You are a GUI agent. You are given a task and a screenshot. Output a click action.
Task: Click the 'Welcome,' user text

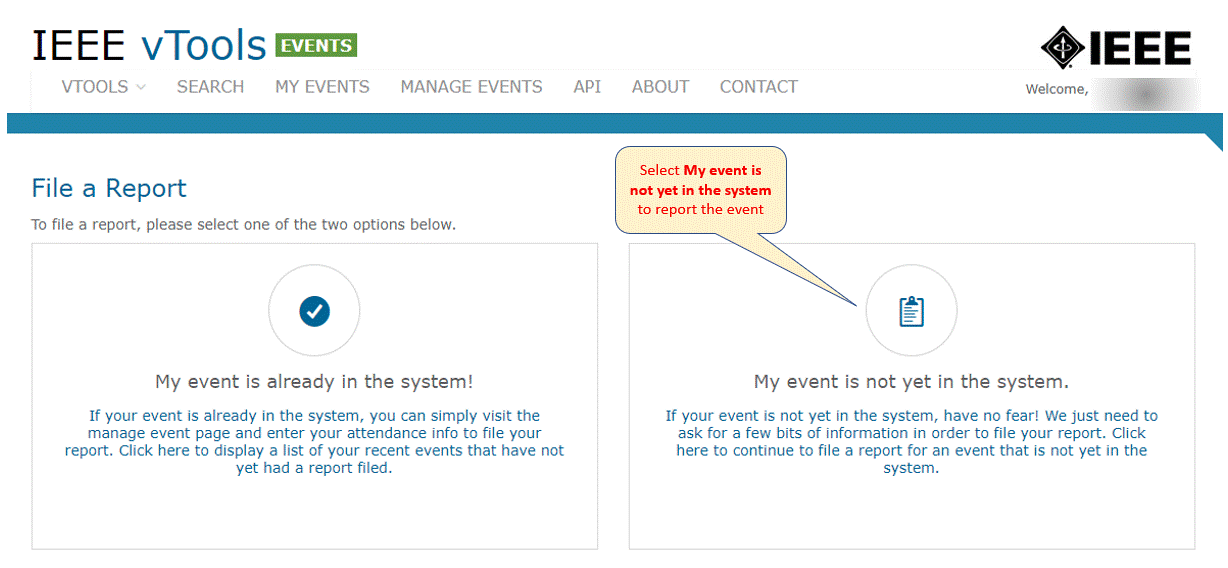[1056, 89]
